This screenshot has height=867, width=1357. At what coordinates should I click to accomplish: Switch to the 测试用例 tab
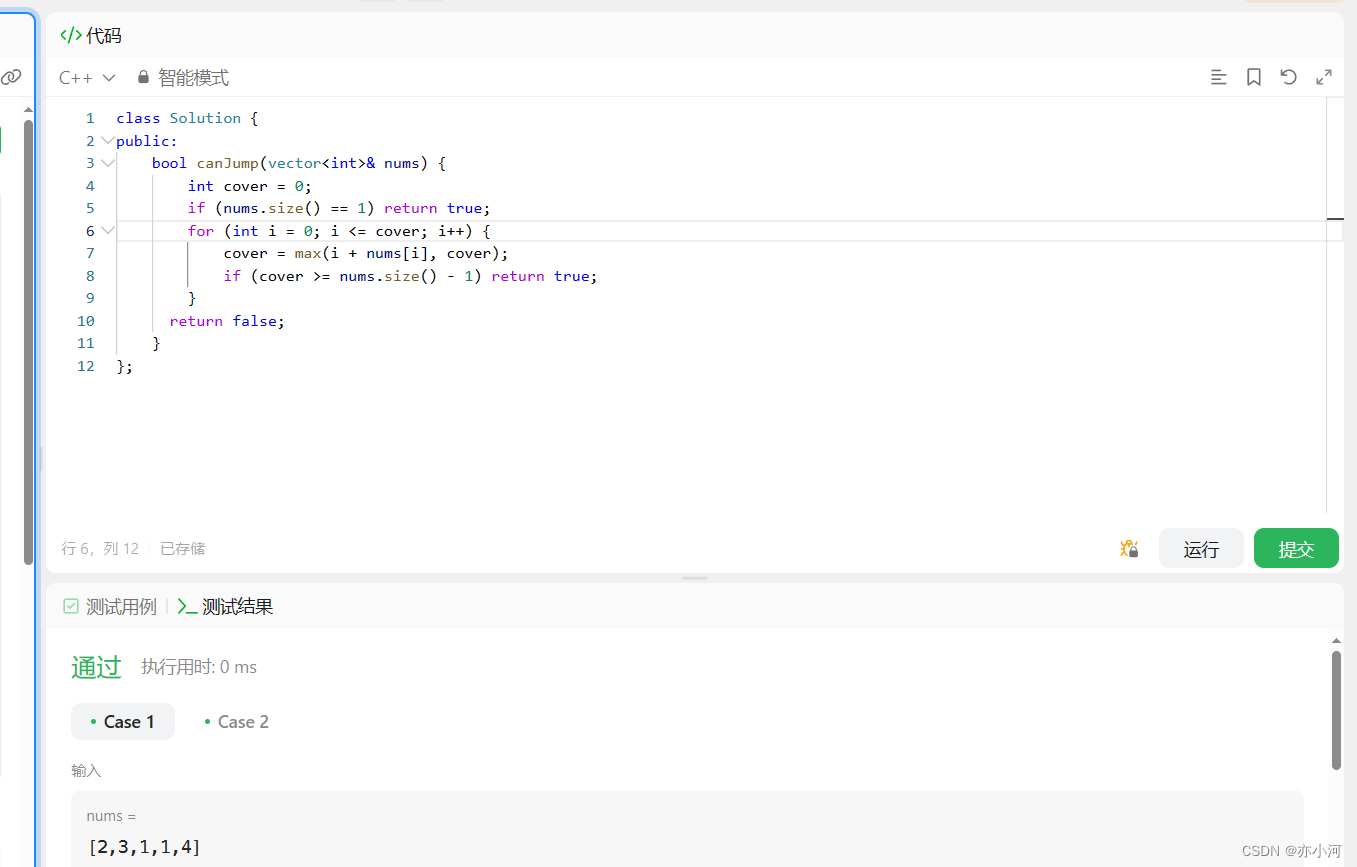(x=110, y=606)
